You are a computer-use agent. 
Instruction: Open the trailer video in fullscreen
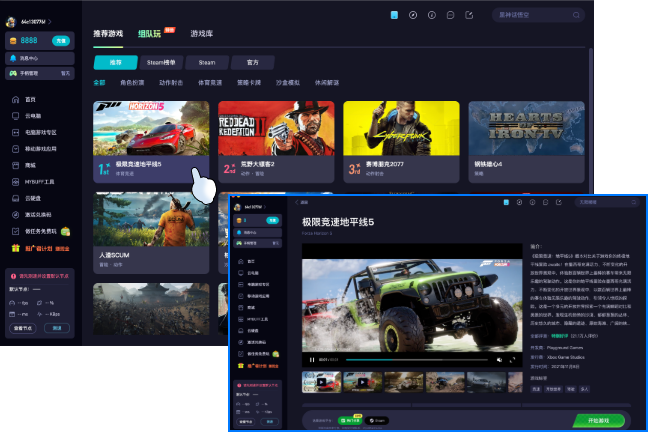pyautogui.click(x=512, y=360)
